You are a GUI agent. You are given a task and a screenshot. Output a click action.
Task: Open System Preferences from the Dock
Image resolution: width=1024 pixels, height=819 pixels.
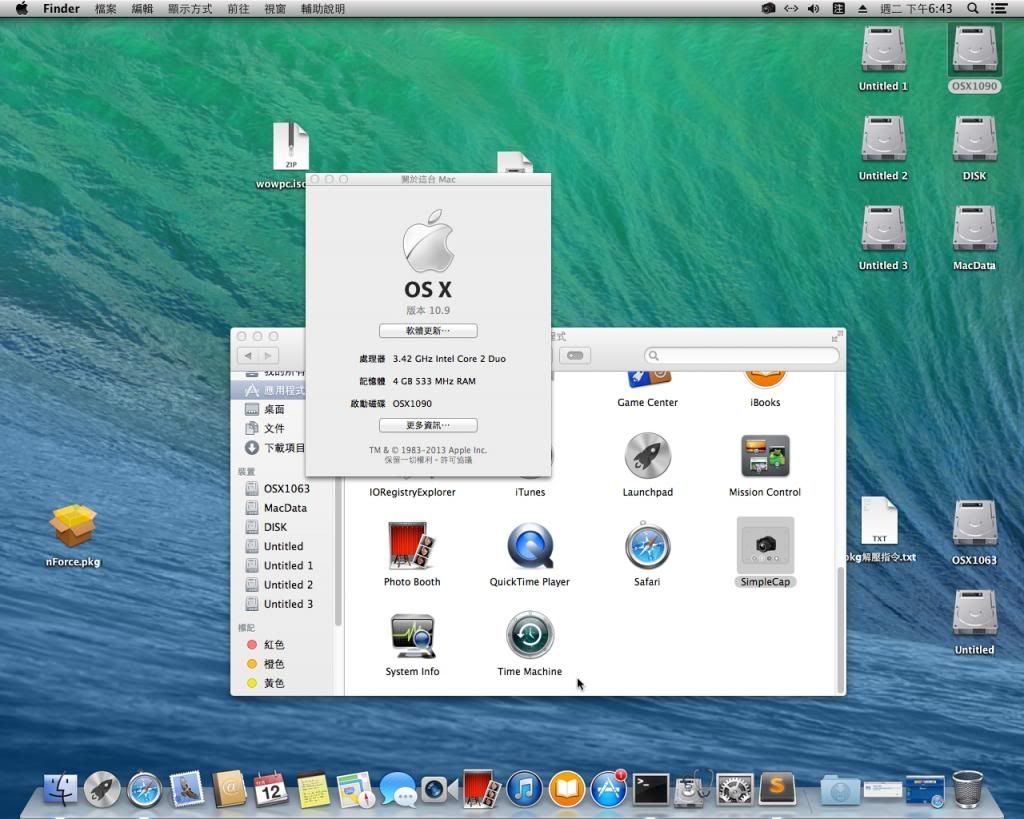[x=735, y=790]
